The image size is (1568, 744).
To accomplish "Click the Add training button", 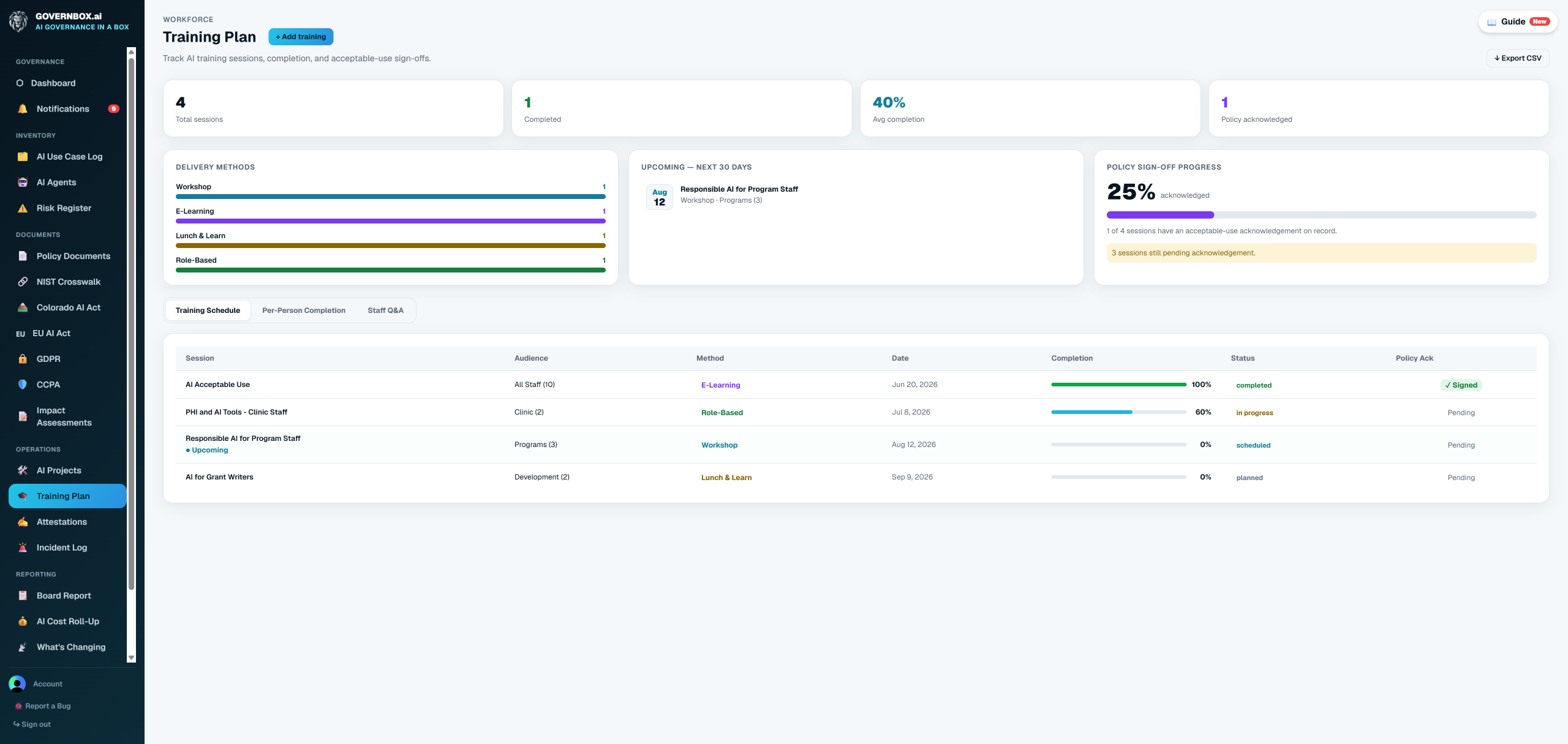I will point(301,37).
